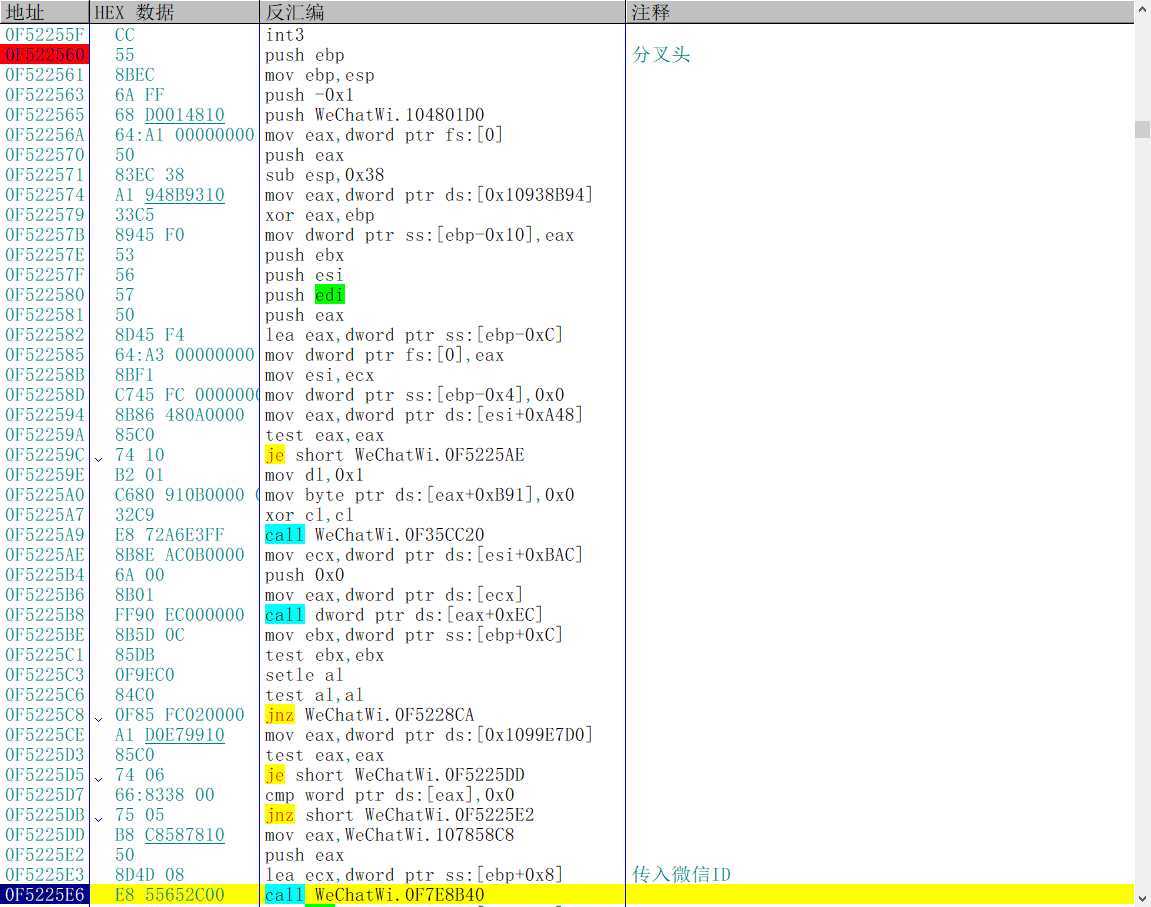Screen dimensions: 1151x907
Task: Select the mov esi,ecx instruction
Action: 320,375
